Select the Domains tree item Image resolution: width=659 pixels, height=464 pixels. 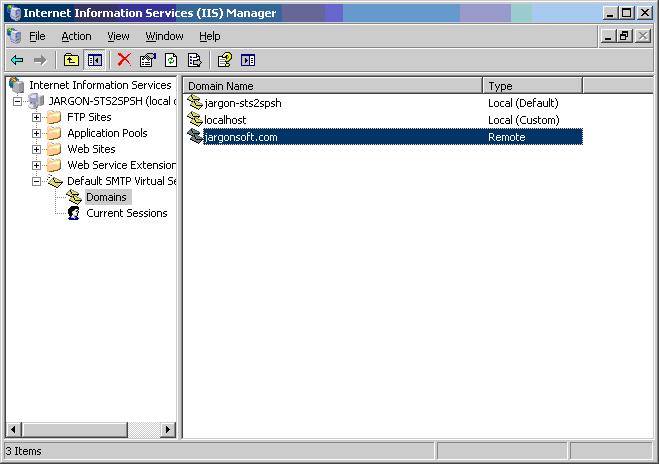(x=106, y=197)
